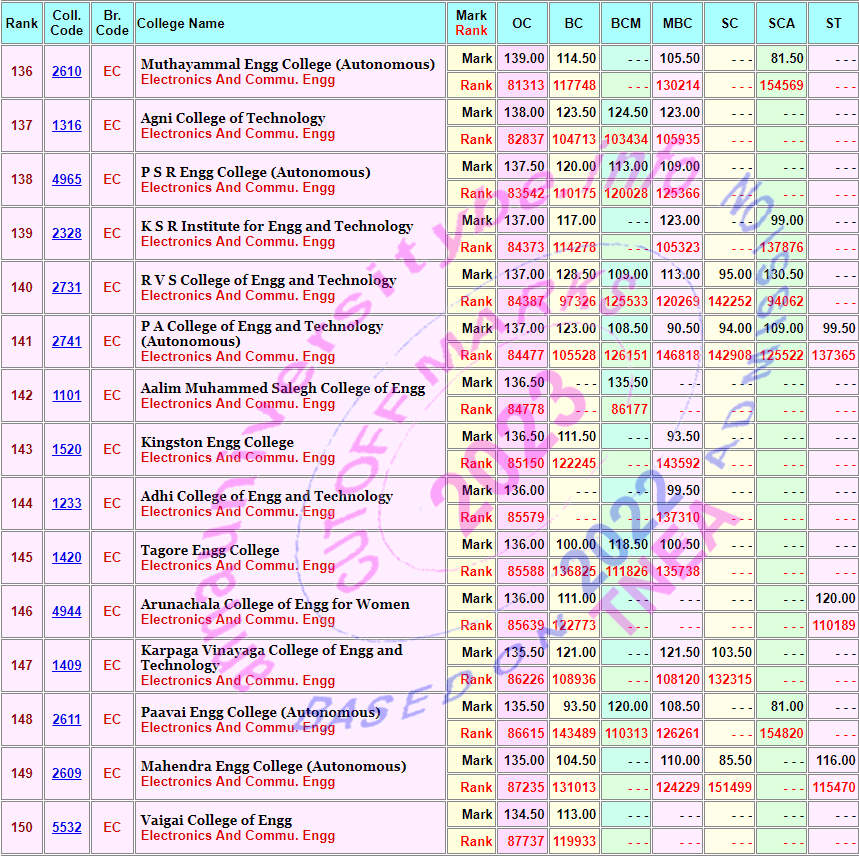This screenshot has height=856, width=859.
Task: Open college code 2610 link
Action: tap(67, 72)
